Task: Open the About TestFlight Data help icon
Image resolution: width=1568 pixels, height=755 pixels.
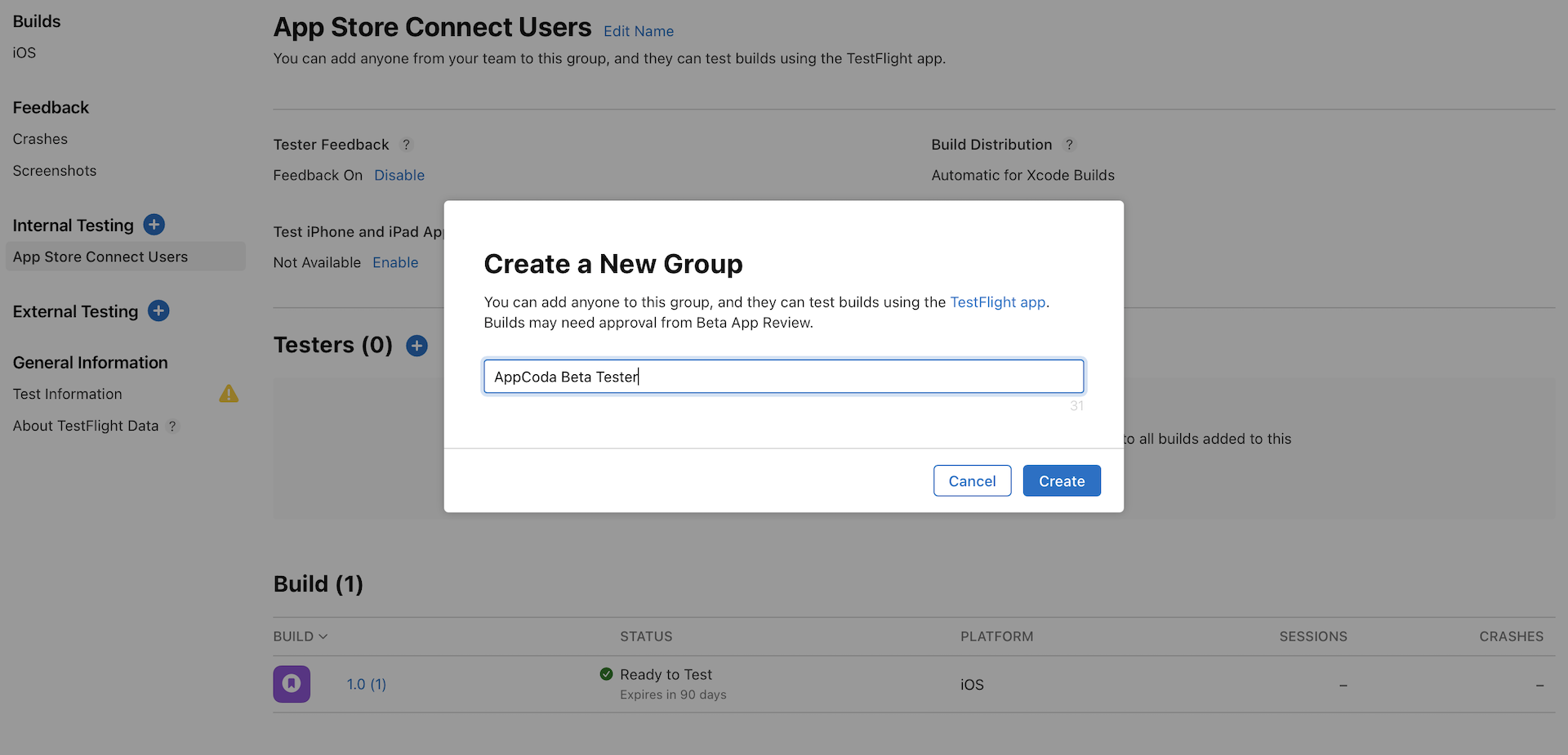Action: pos(172,426)
